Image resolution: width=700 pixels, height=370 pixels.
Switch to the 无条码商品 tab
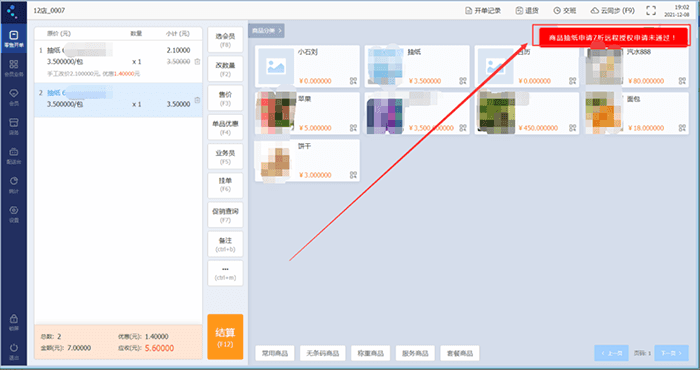pyautogui.click(x=323, y=353)
